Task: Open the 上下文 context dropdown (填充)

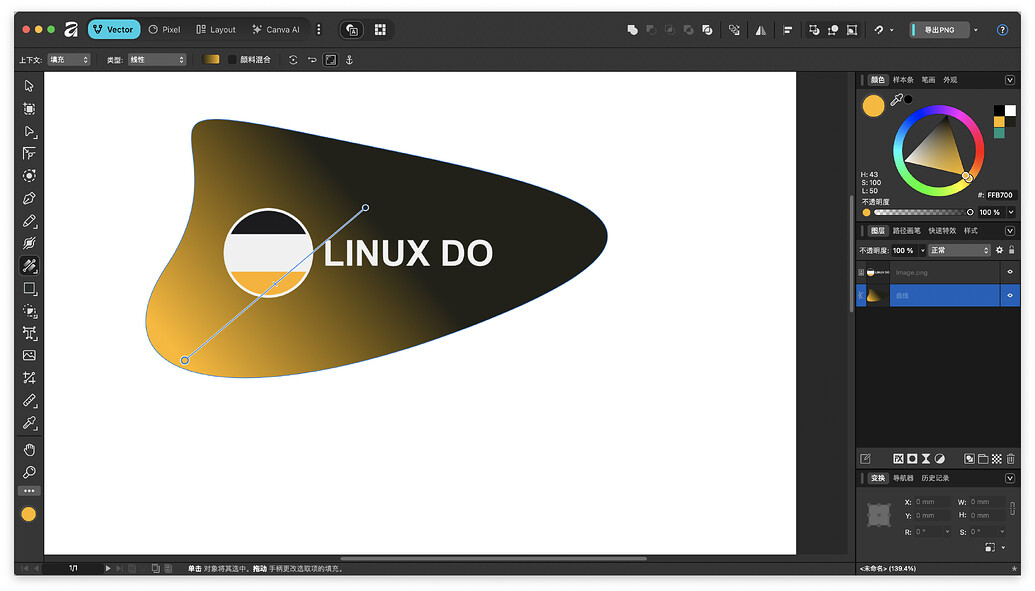Action: 69,60
